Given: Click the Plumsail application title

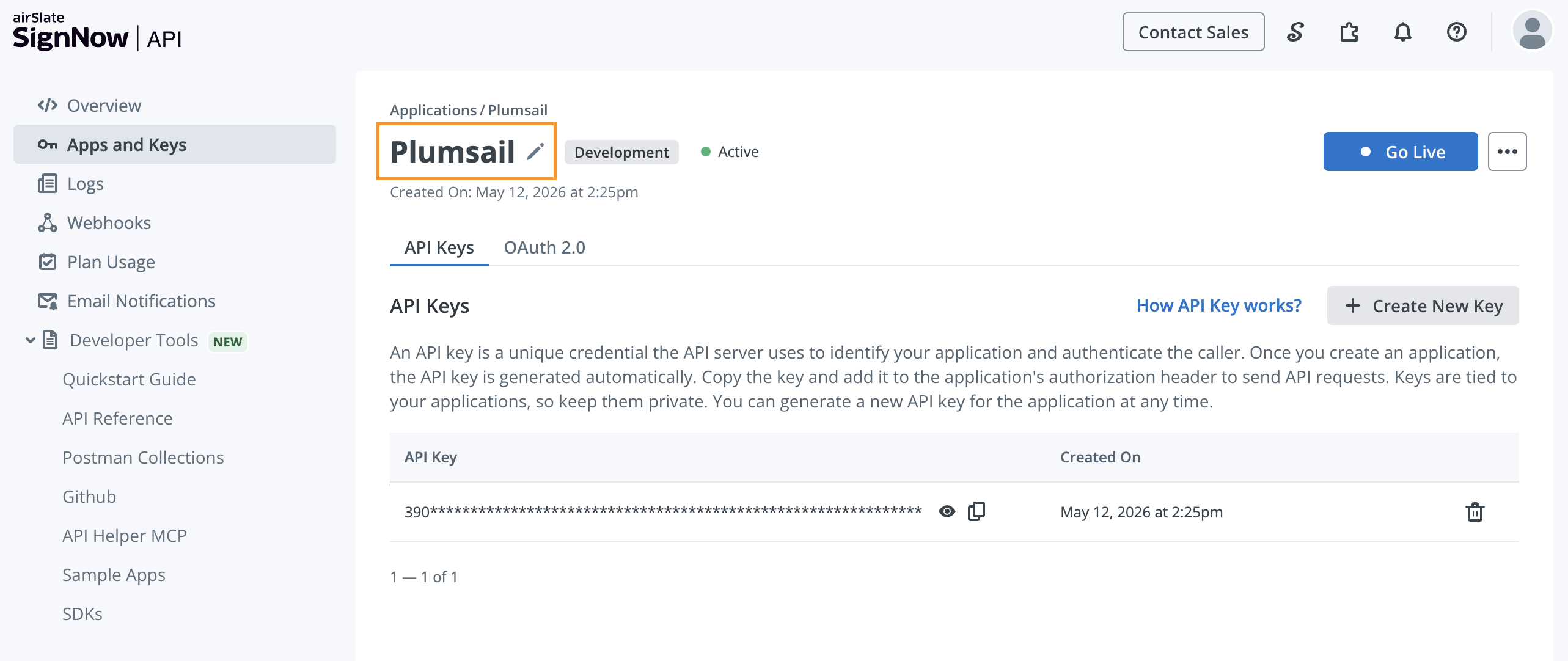Looking at the screenshot, I should pos(452,152).
